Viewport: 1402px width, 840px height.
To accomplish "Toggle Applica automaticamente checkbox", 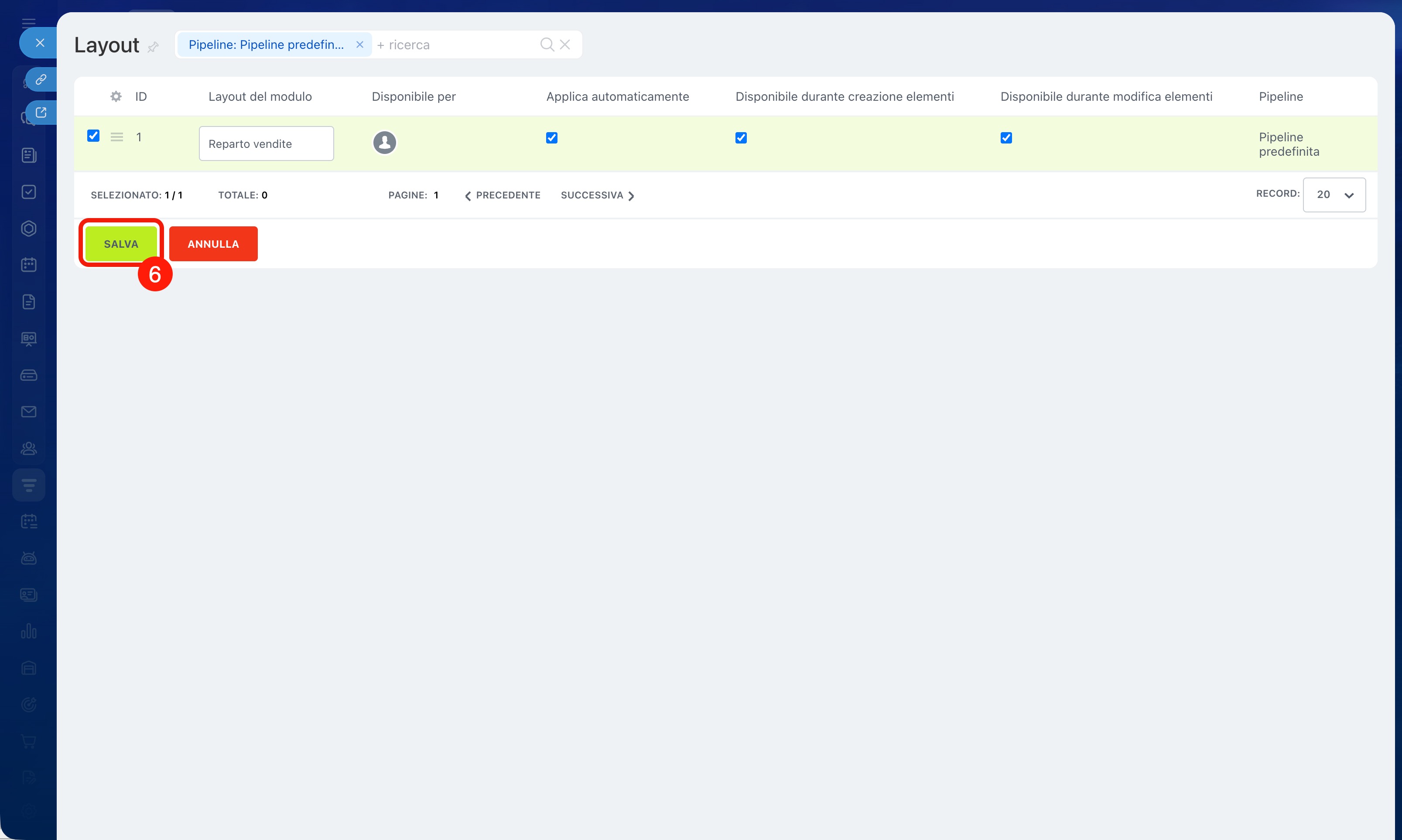I will pyautogui.click(x=552, y=137).
